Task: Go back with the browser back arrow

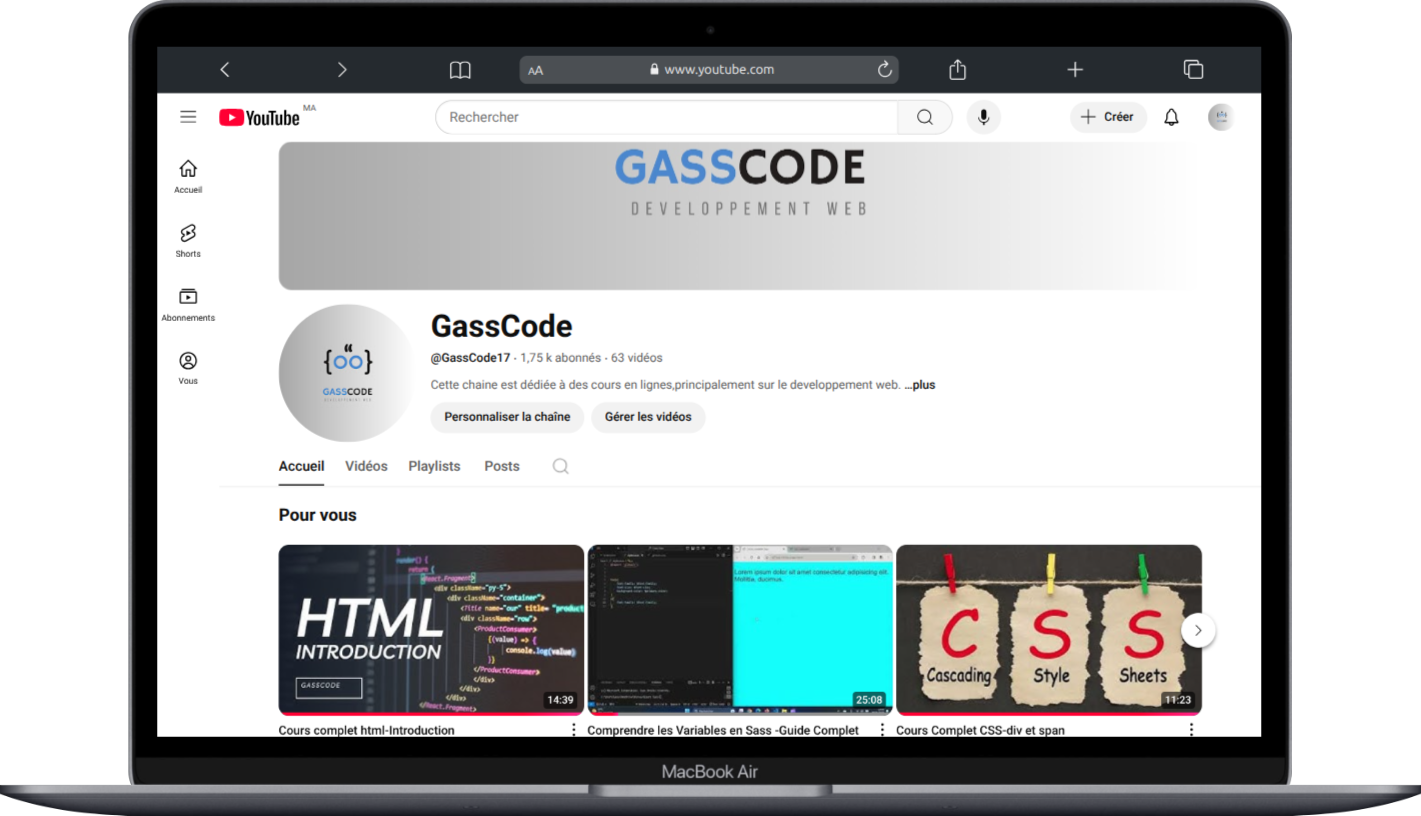Action: click(x=224, y=69)
